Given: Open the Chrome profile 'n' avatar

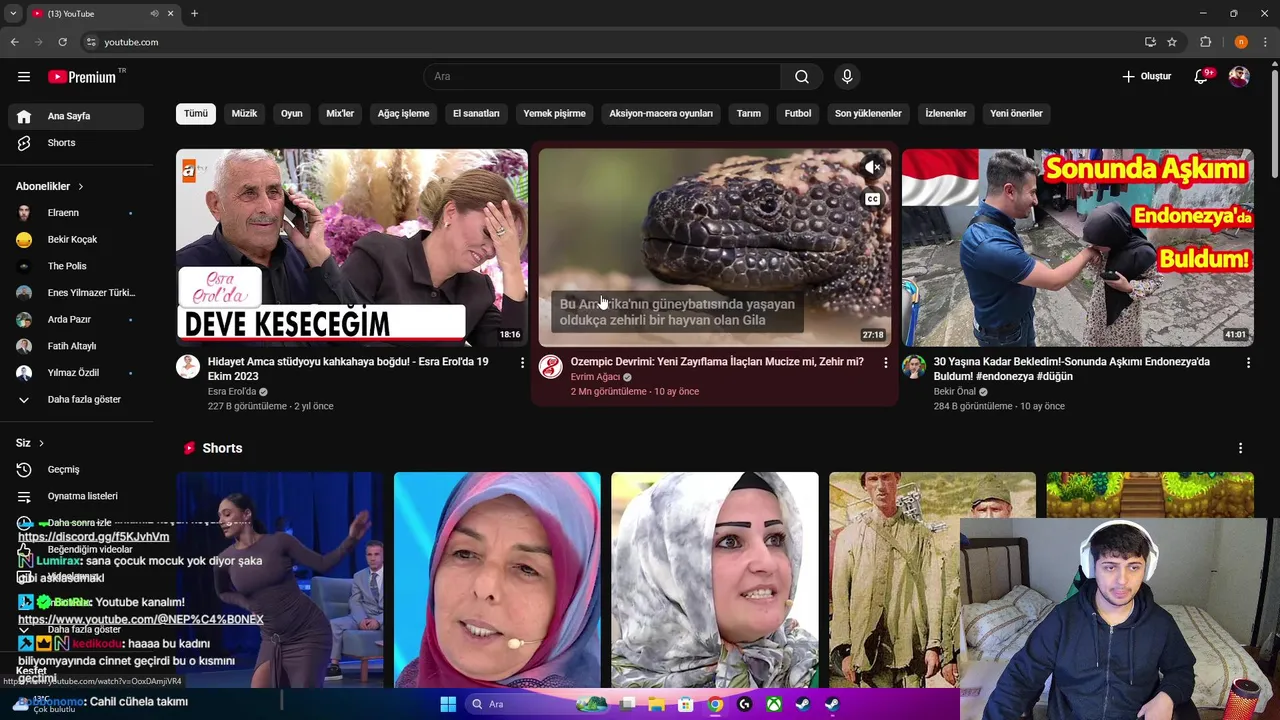Looking at the screenshot, I should point(1241,42).
